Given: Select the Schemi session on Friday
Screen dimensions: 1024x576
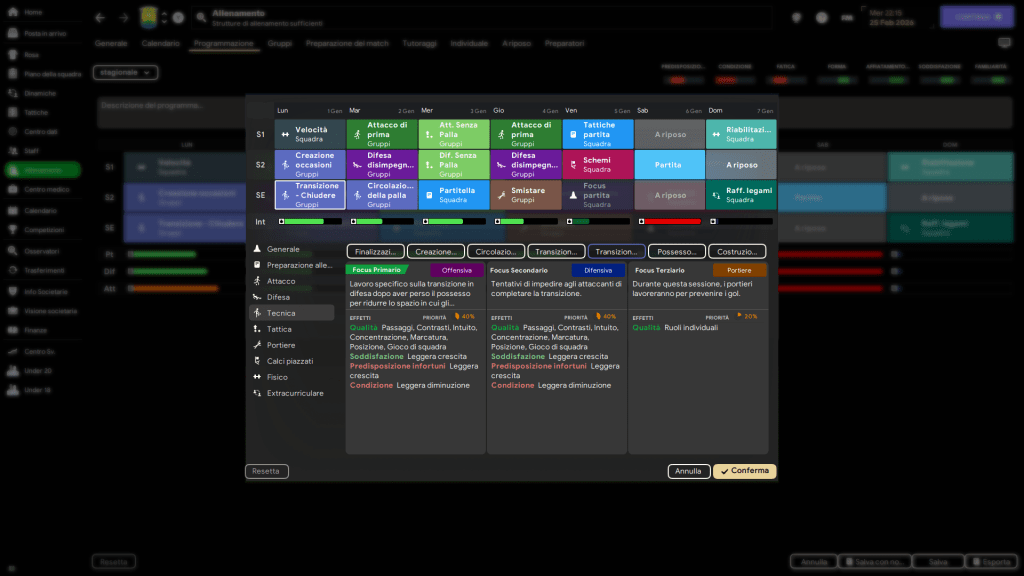Looking at the screenshot, I should click(x=597, y=164).
